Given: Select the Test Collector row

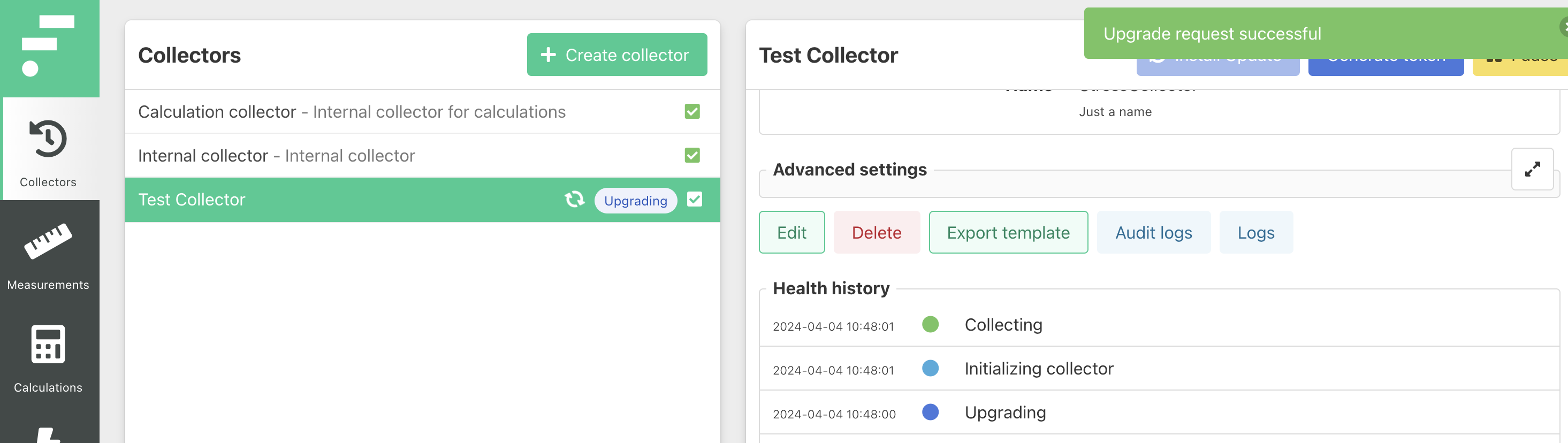Looking at the screenshot, I should 422,200.
